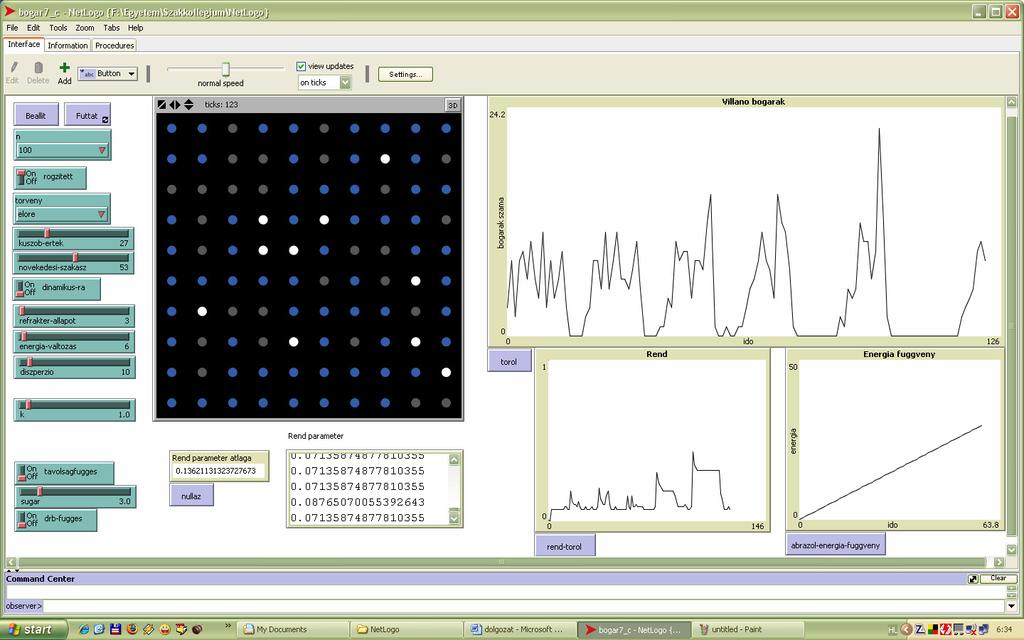Viewport: 1024px width, 640px height.
Task: Click the NetLogo logo in the title bar
Action: click(x=9, y=11)
